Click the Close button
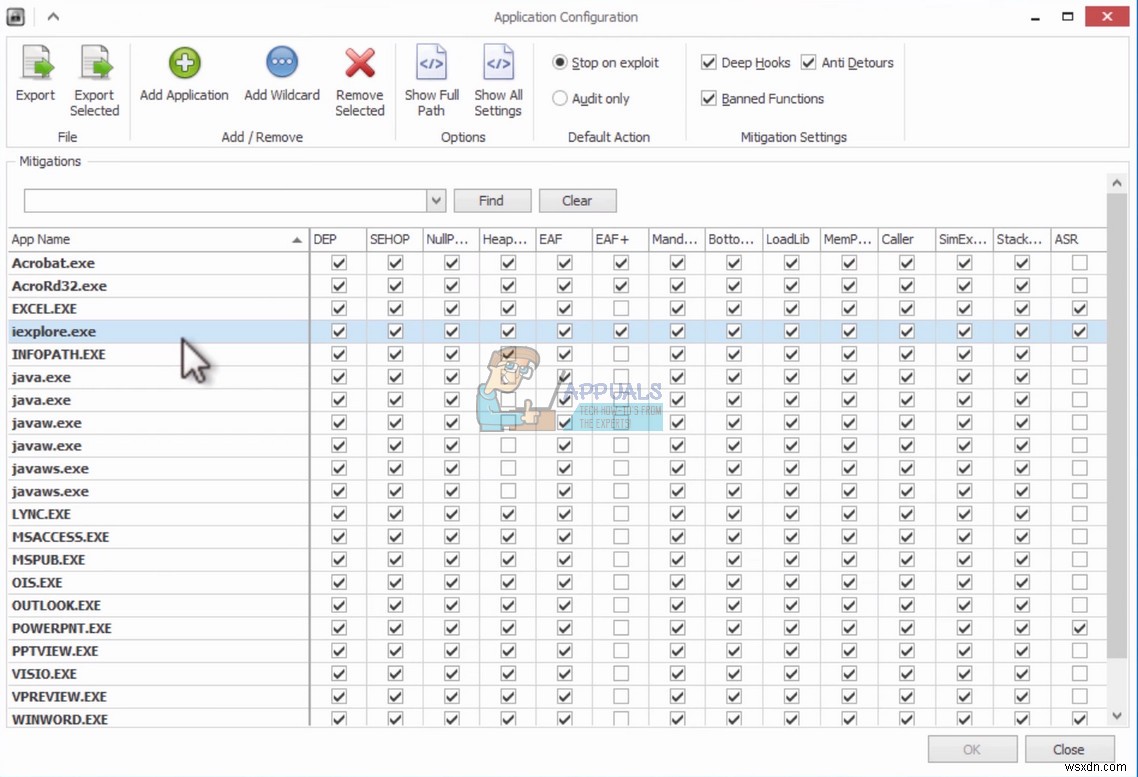1138x777 pixels. click(1070, 748)
